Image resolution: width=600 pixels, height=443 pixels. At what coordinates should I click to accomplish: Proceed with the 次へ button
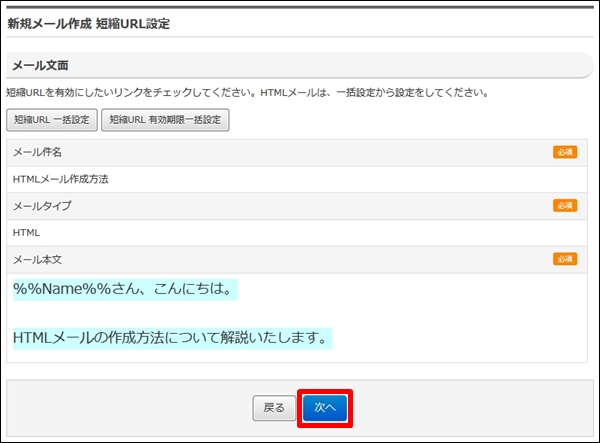coord(325,408)
